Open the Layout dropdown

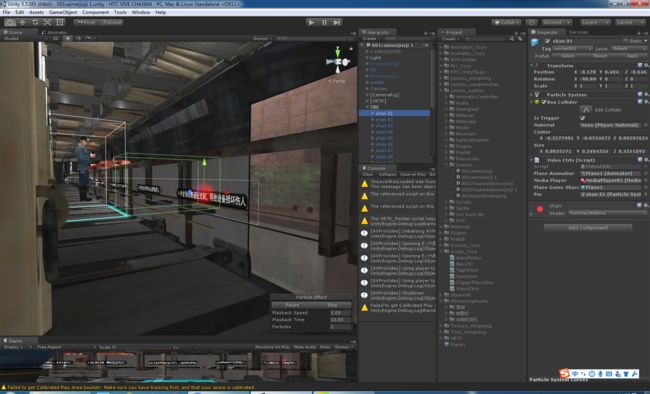pos(630,22)
